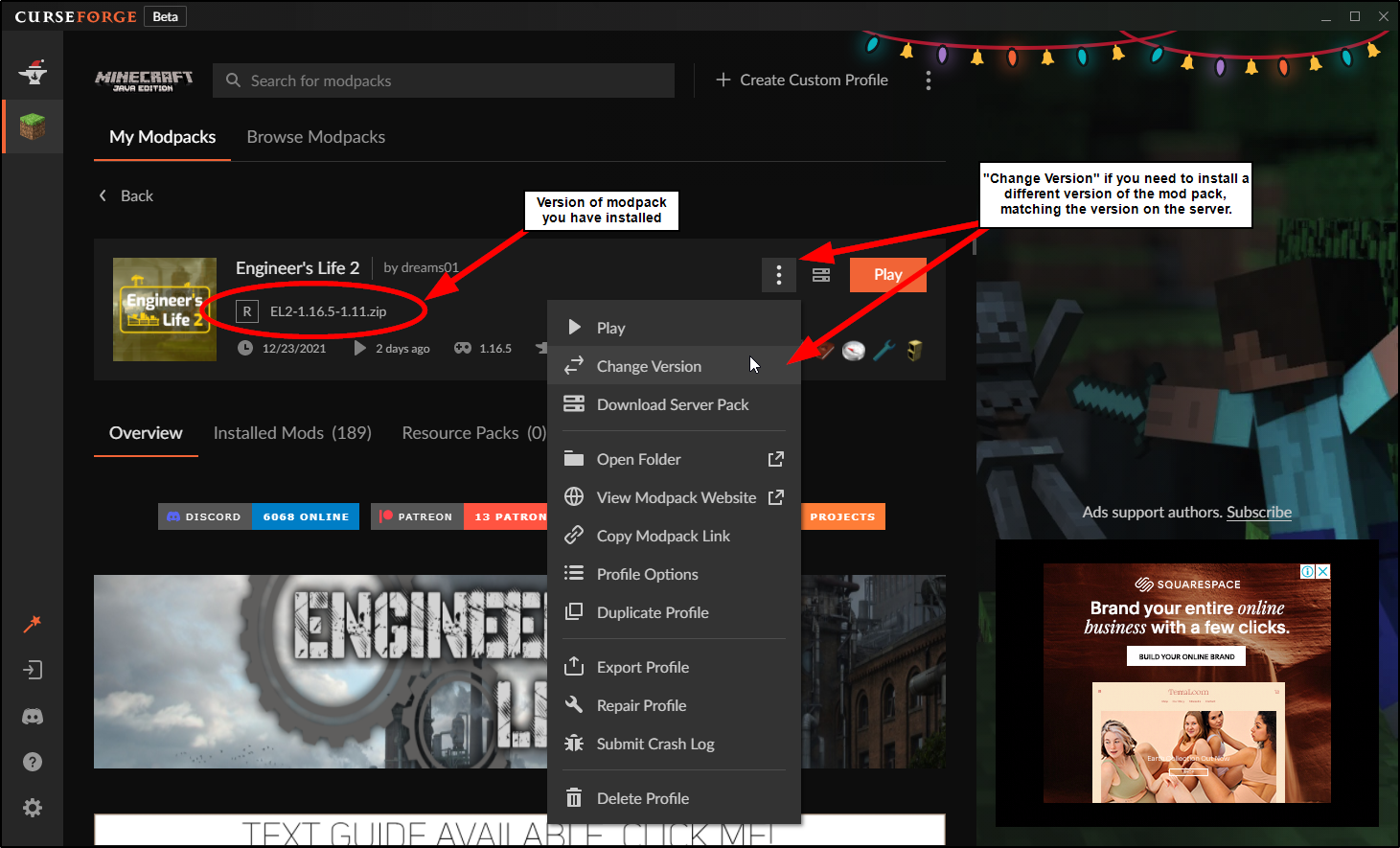The height and width of the screenshot is (848, 1400).
Task: Open Installed Mods (189) tab
Action: click(x=292, y=433)
